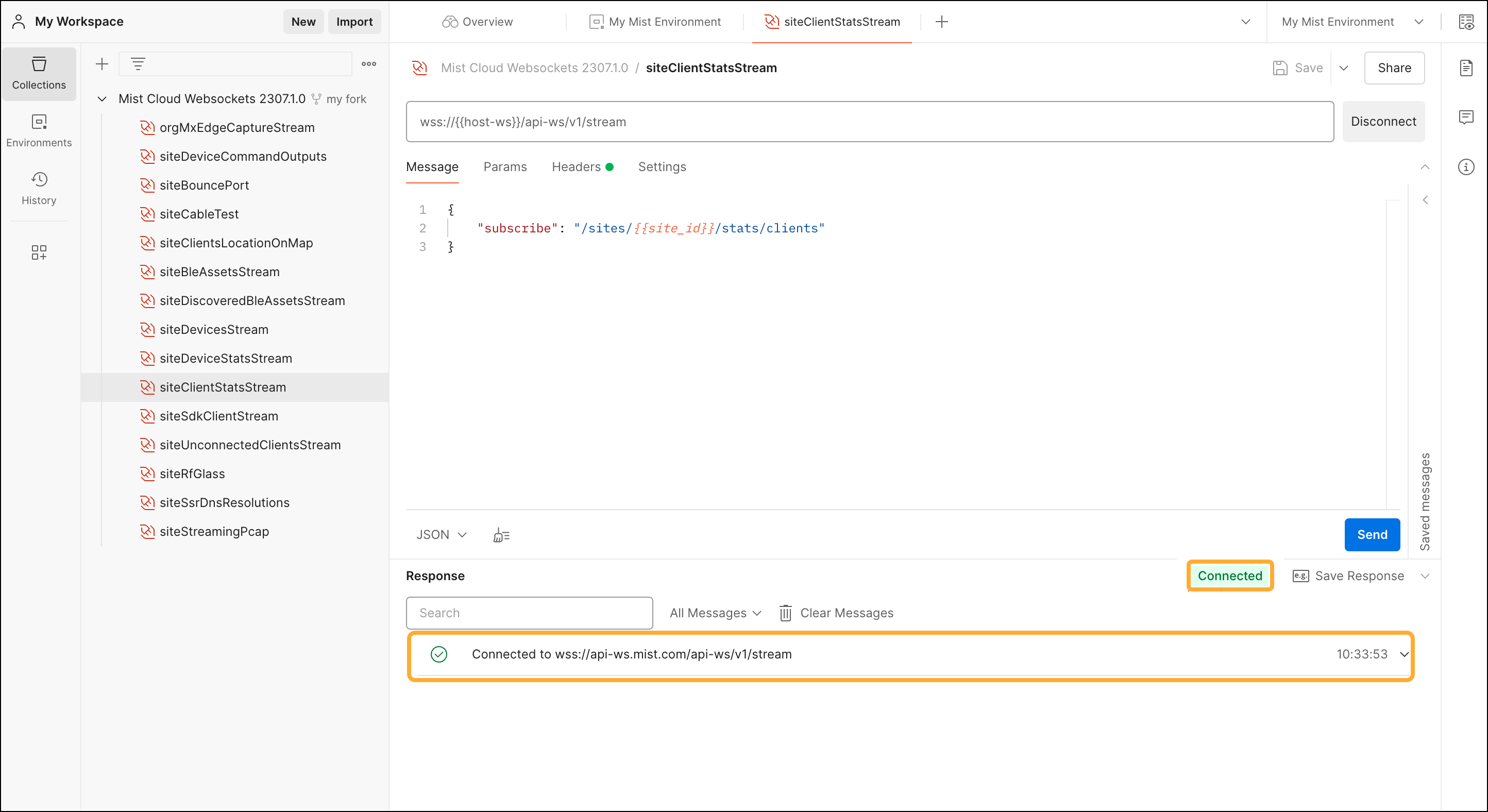Screen dimensions: 1488x812
Task: Open the JSON message format dropdown
Action: 442,535
